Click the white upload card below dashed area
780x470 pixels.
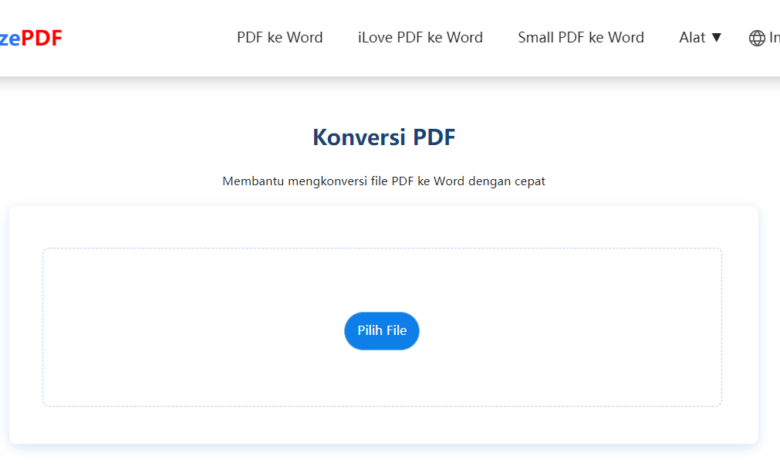pyautogui.click(x=384, y=425)
